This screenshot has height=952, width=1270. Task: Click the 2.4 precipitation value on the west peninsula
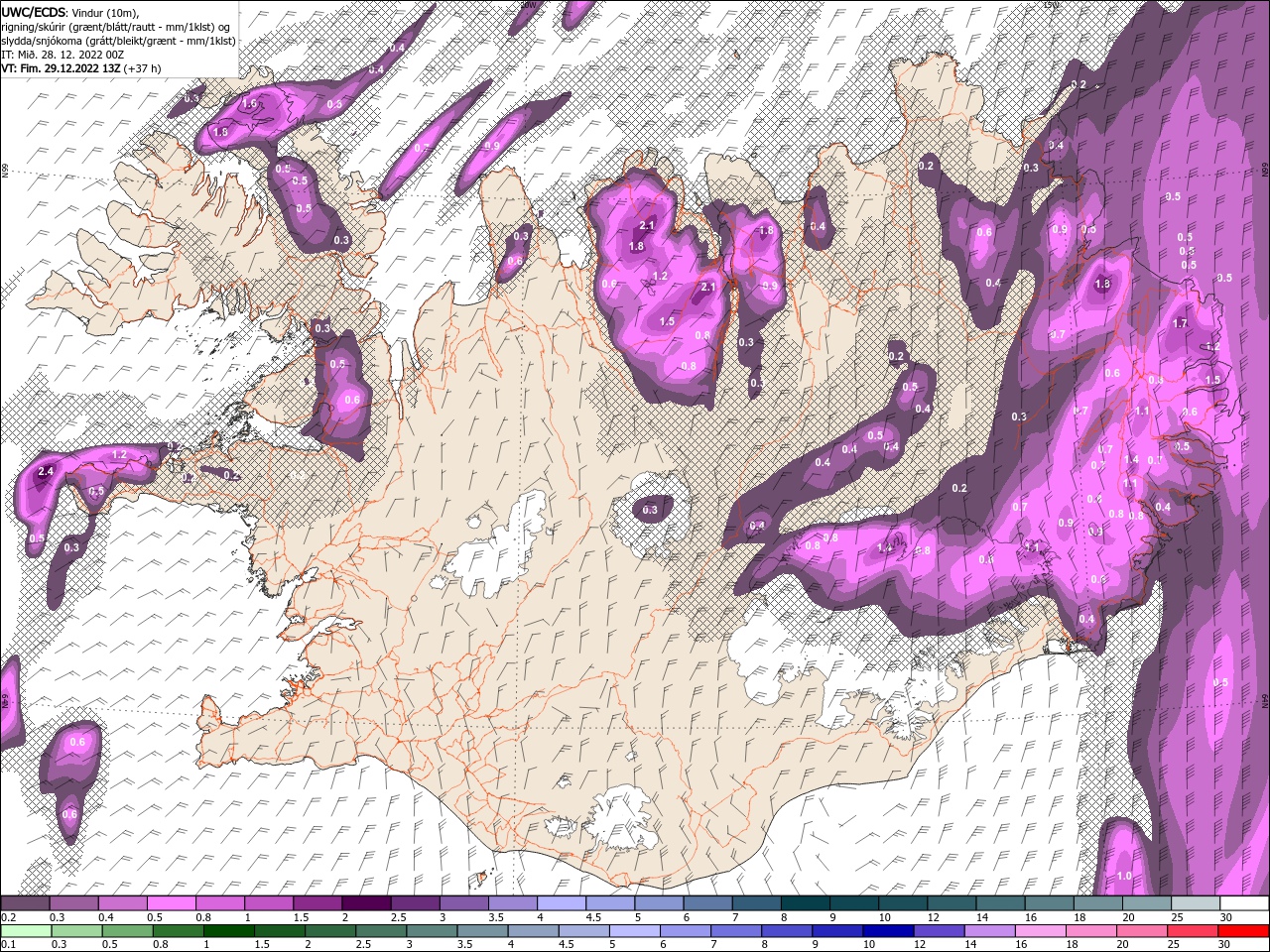click(x=46, y=472)
